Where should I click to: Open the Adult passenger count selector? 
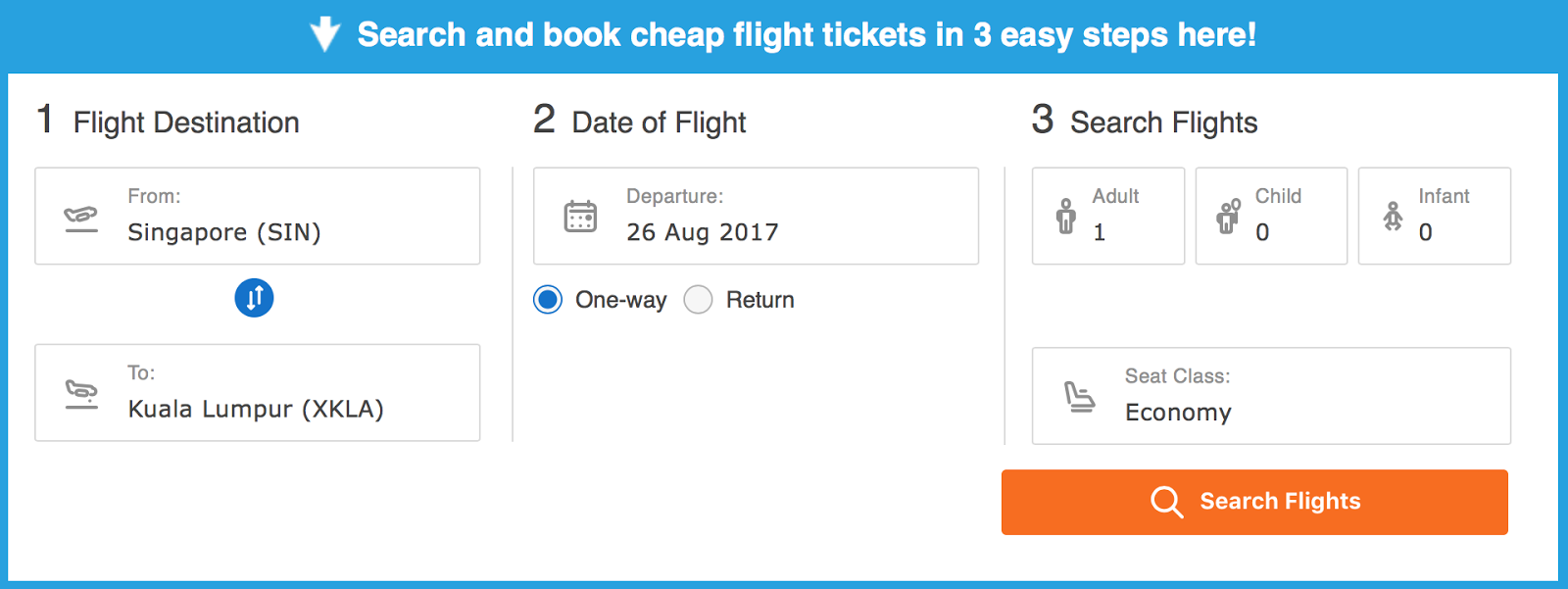point(1108,216)
